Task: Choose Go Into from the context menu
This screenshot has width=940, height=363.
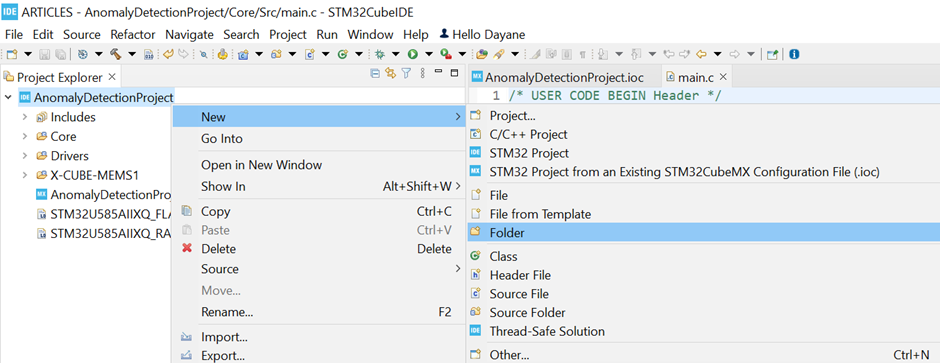Action: pos(319,138)
